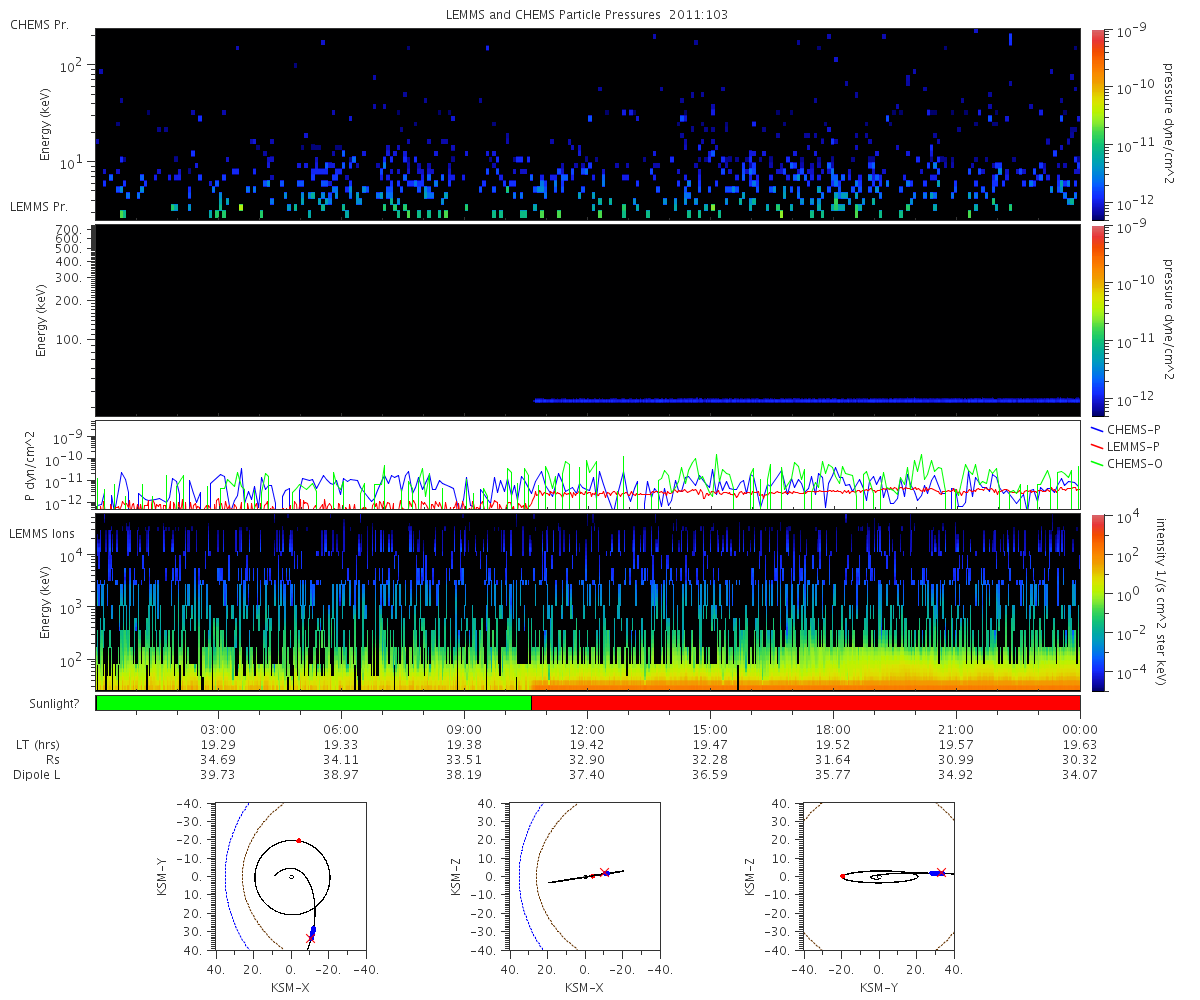The height and width of the screenshot is (1000, 1200).
Task: Click the red cross marker in KSM-X/KSM-Z plot
Action: (x=604, y=872)
